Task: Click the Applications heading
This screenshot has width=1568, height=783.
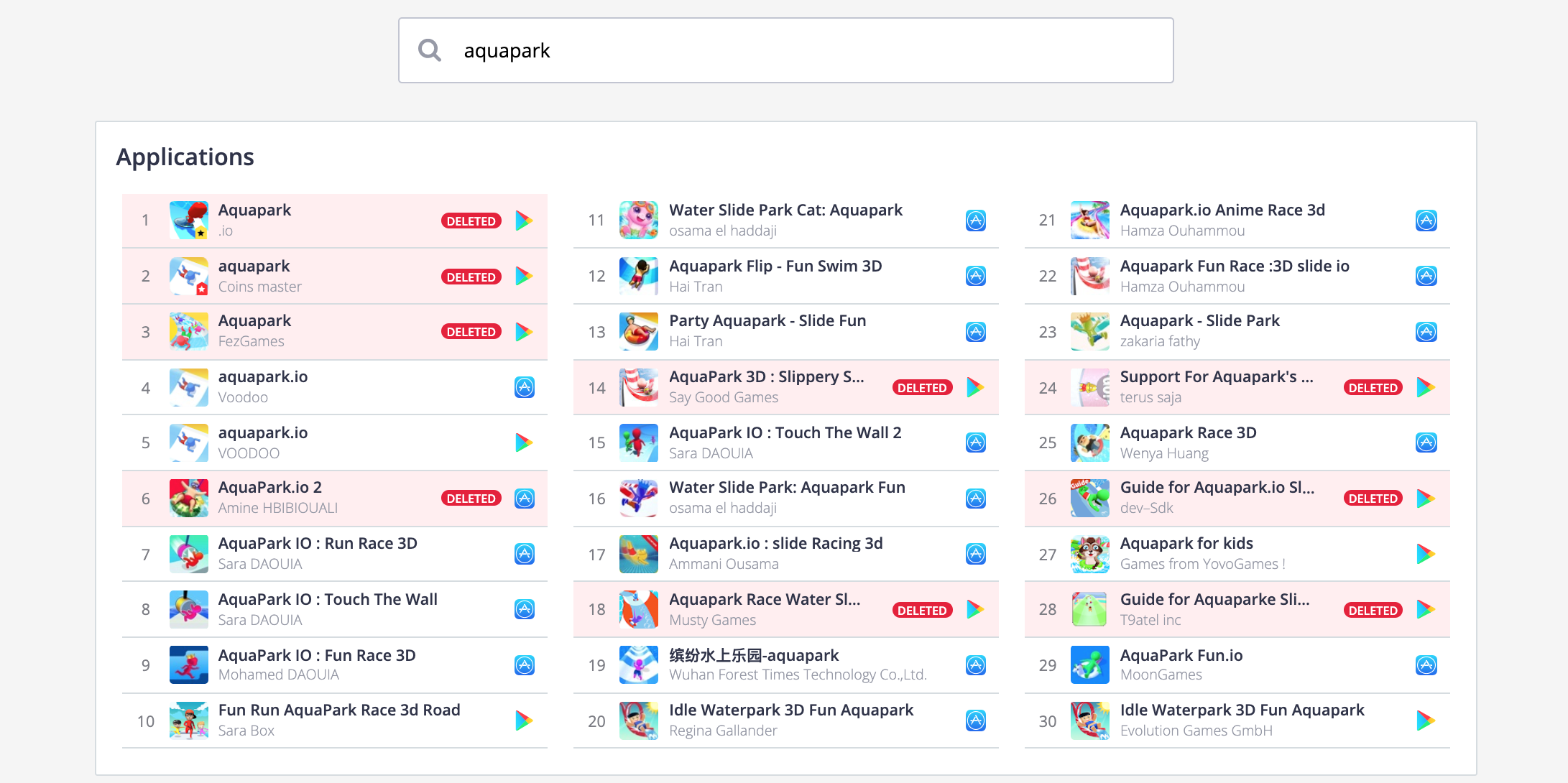Action: [185, 157]
